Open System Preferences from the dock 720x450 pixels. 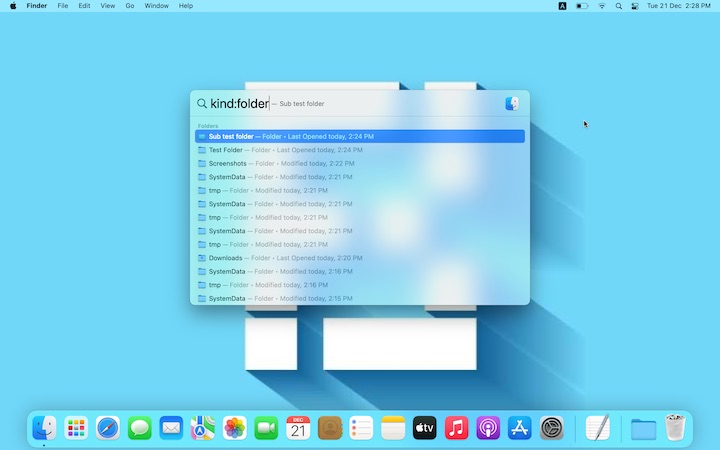(x=552, y=428)
